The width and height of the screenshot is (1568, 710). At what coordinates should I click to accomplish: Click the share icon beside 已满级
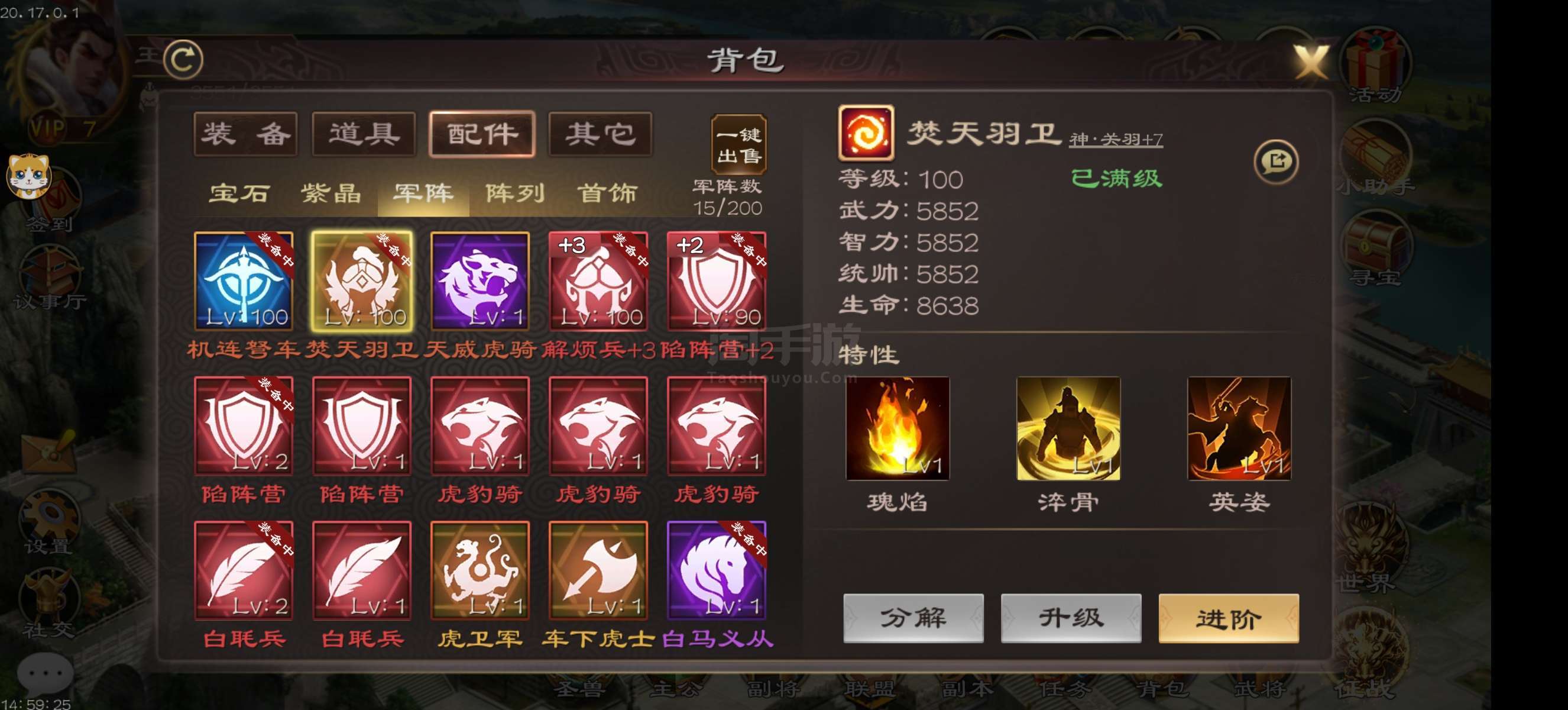pos(1276,162)
